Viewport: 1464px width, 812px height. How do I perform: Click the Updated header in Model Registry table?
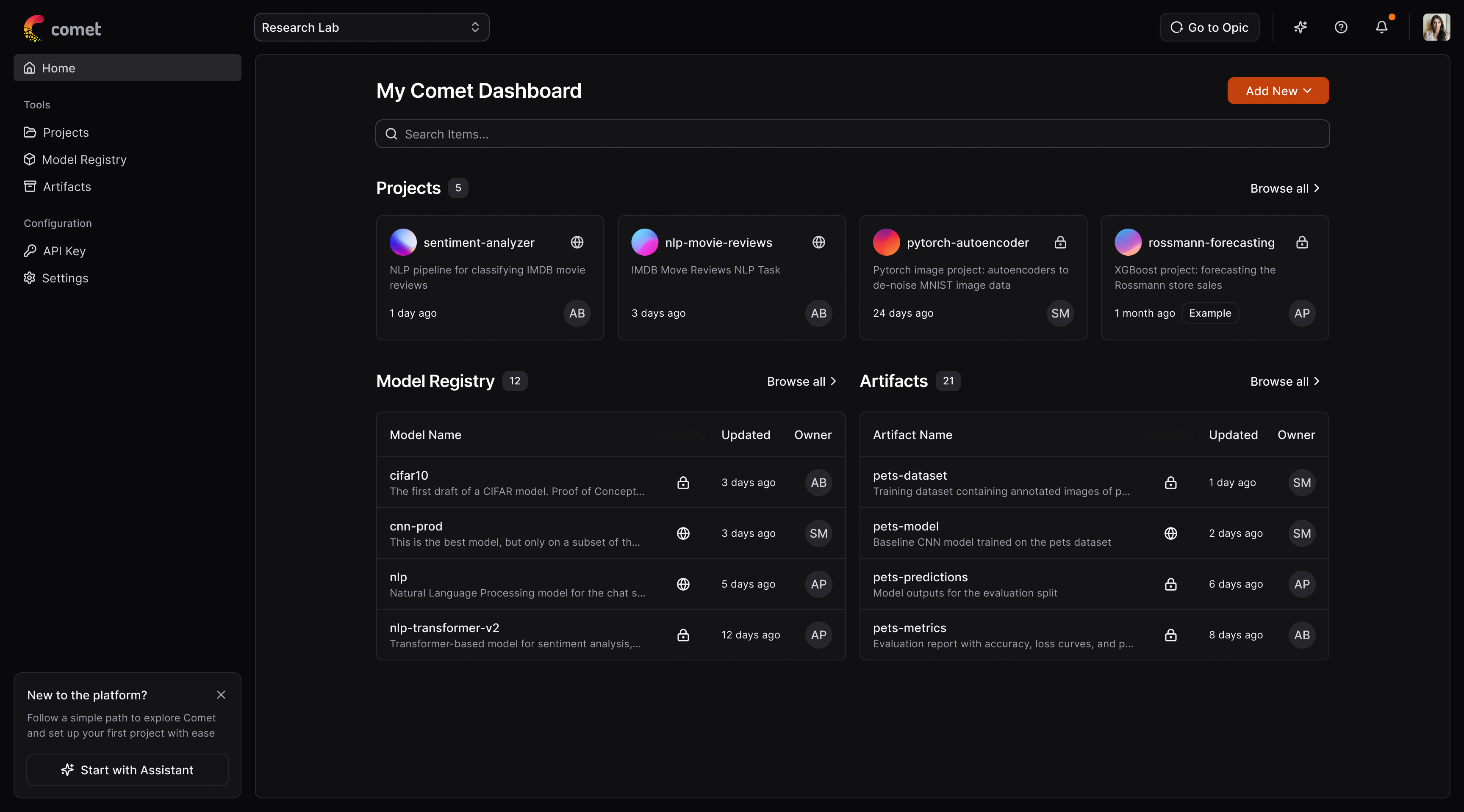coord(746,435)
